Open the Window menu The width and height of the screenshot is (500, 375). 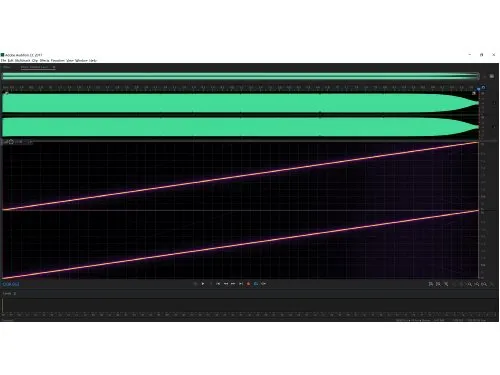[x=81, y=60]
